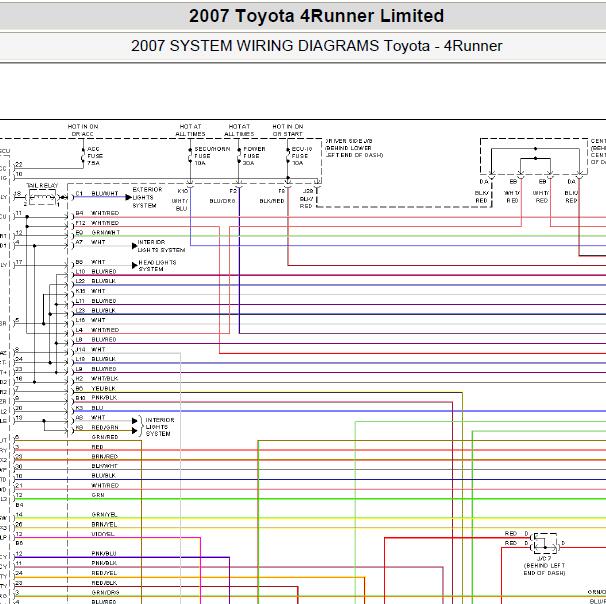Click the RED/YEL wire color label
This screenshot has height=604, width=606.
pos(104,573)
